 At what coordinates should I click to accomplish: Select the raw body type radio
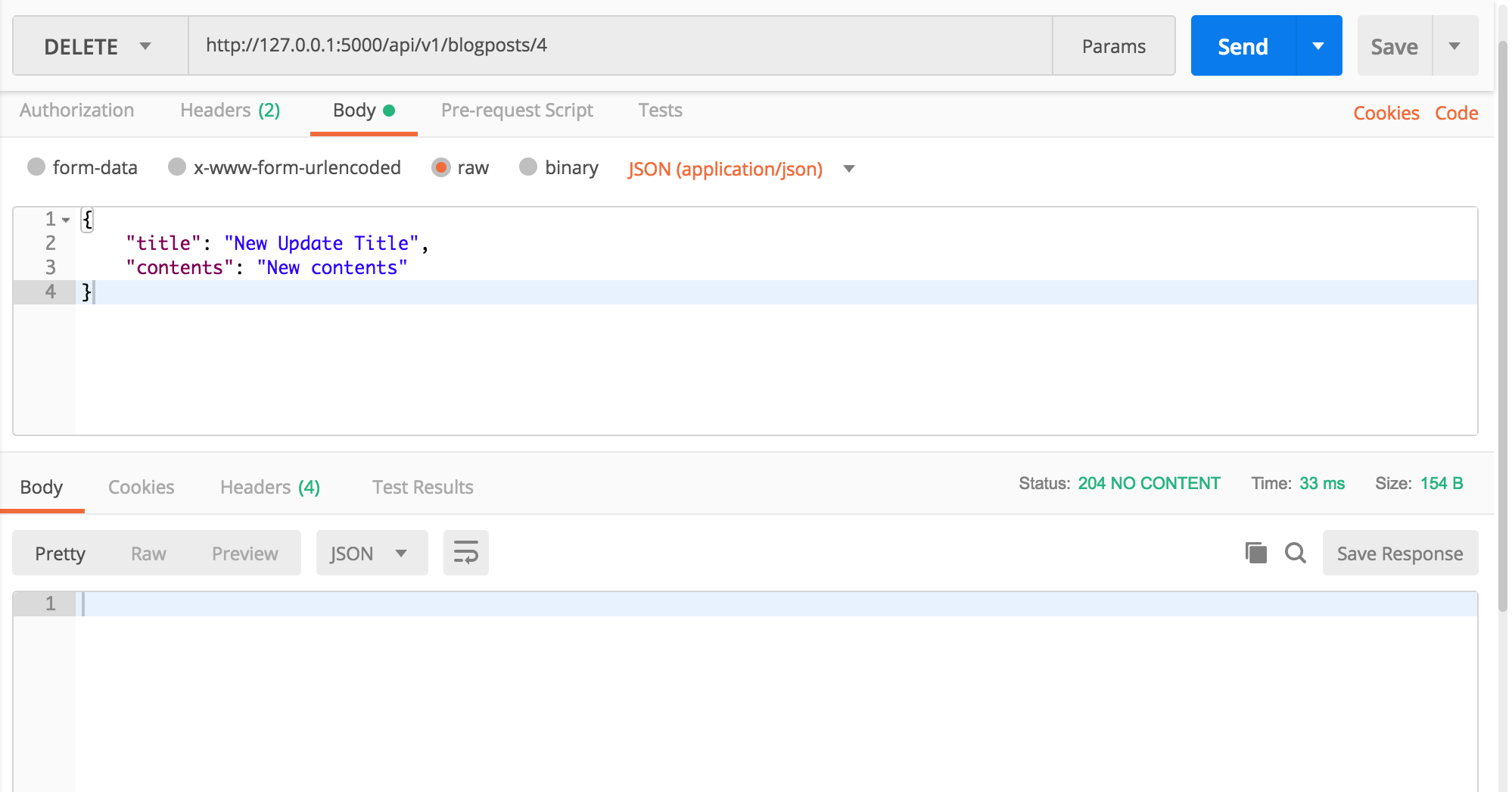pos(440,167)
